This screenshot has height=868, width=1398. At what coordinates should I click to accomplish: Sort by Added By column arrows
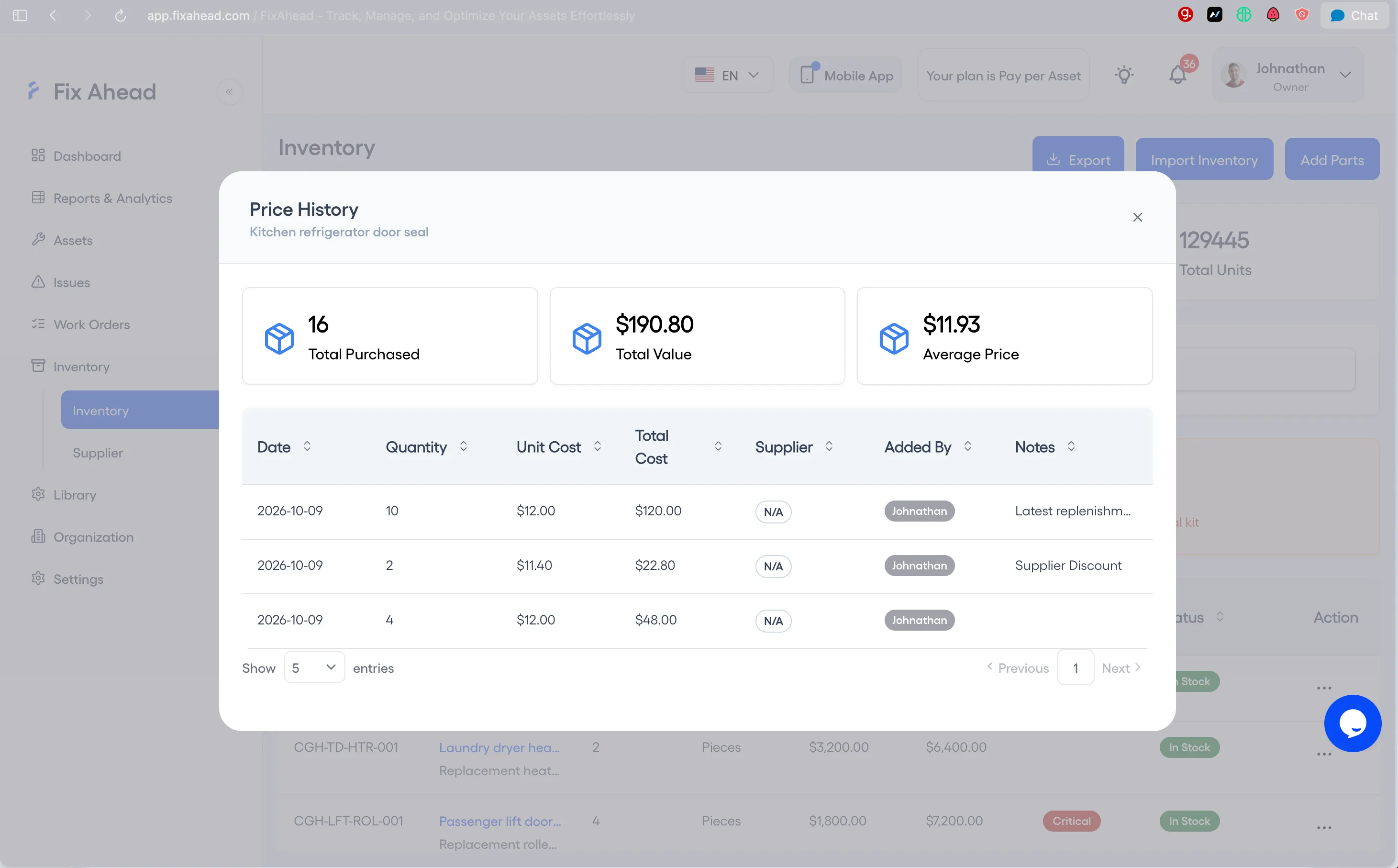tap(967, 446)
